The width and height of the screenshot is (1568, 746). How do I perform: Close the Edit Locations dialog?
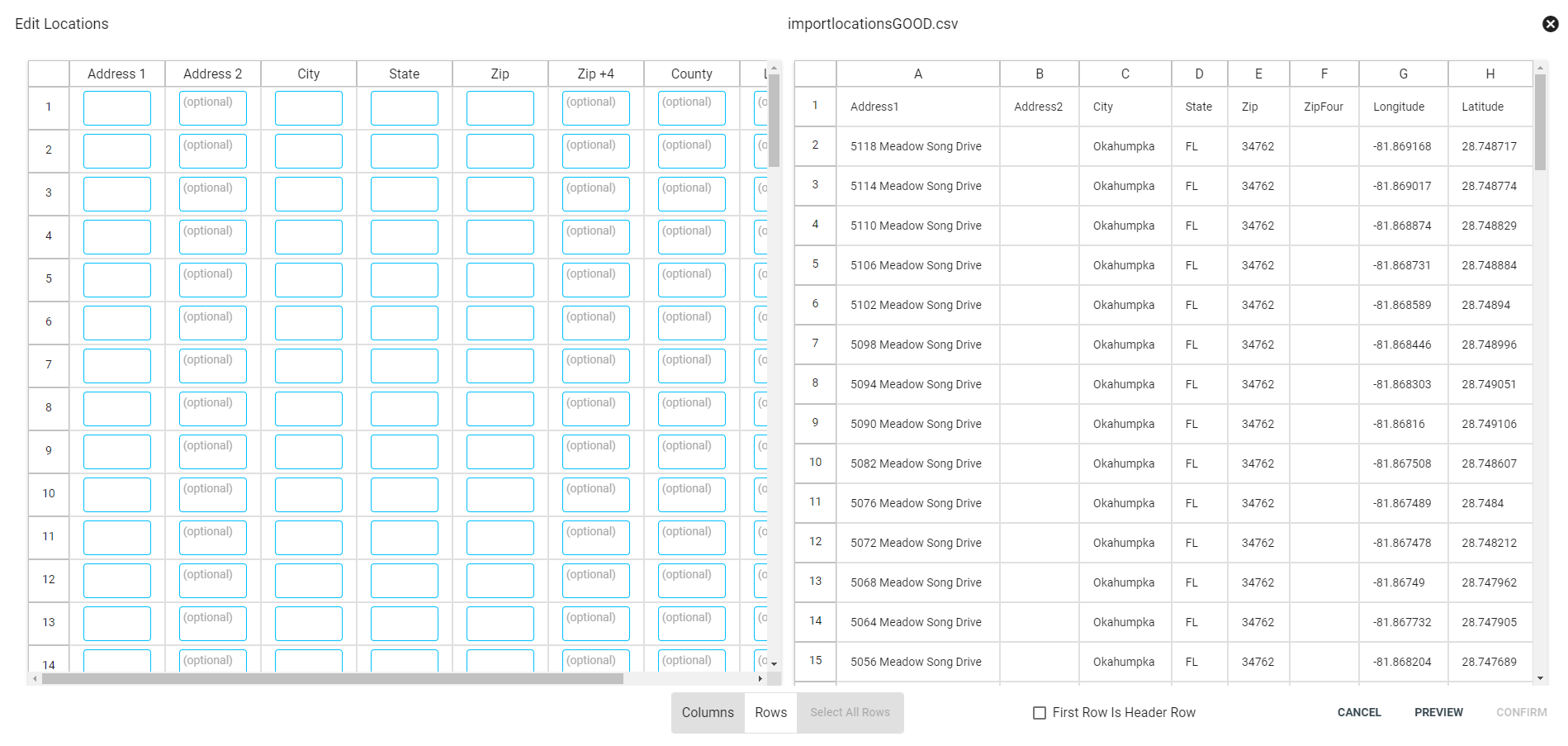pyautogui.click(x=1550, y=24)
